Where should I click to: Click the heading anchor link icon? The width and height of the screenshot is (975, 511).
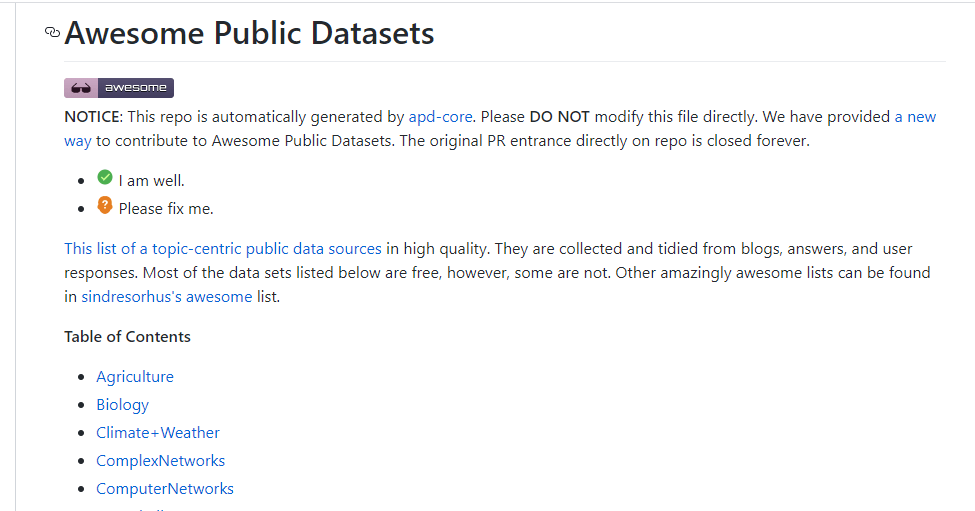point(53,33)
